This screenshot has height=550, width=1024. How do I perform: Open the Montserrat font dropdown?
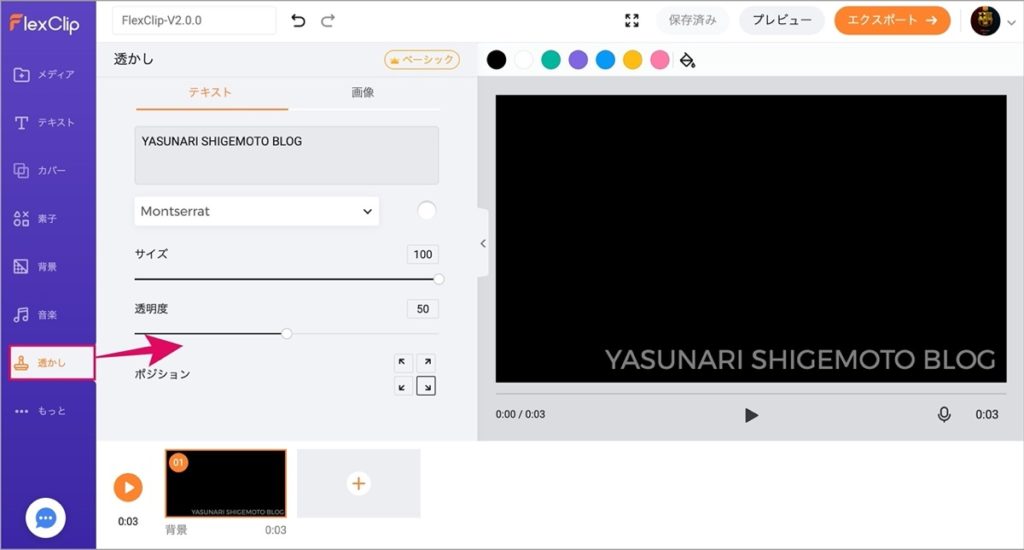(x=257, y=211)
